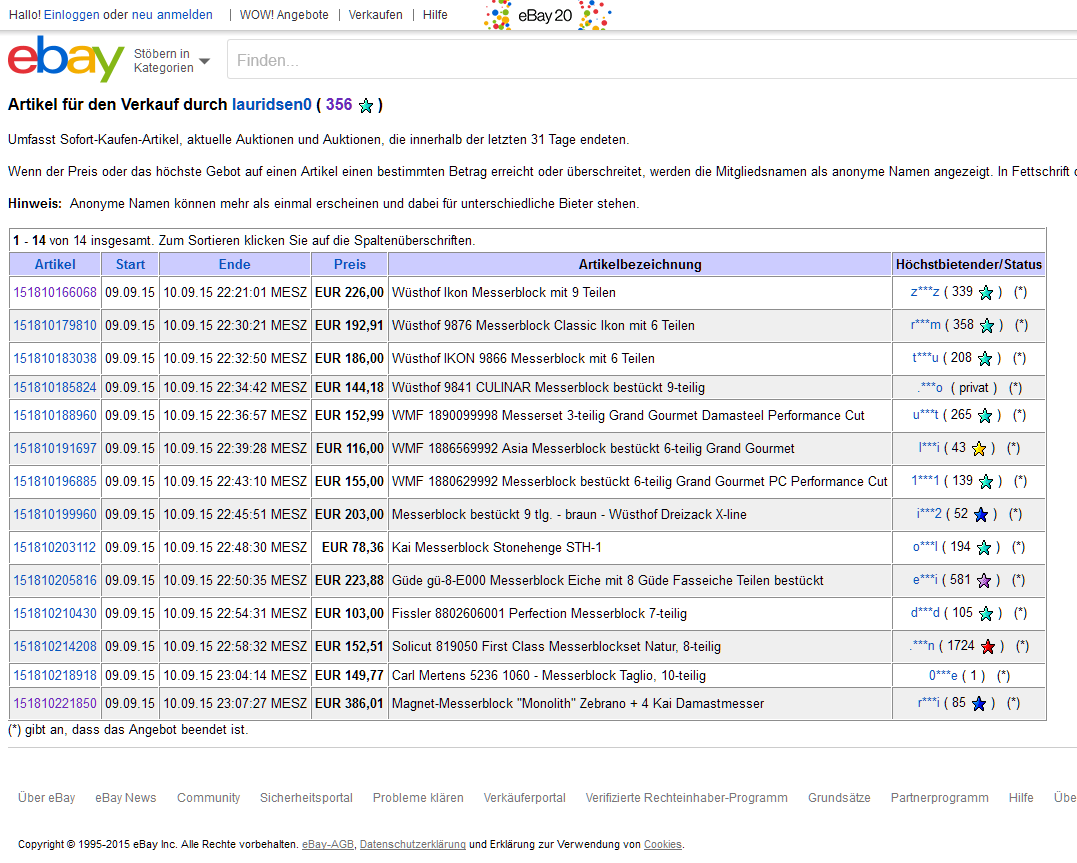Image resolution: width=1077 pixels, height=863 pixels.
Task: Select price EUR 386,01
Action: pyautogui.click(x=349, y=704)
